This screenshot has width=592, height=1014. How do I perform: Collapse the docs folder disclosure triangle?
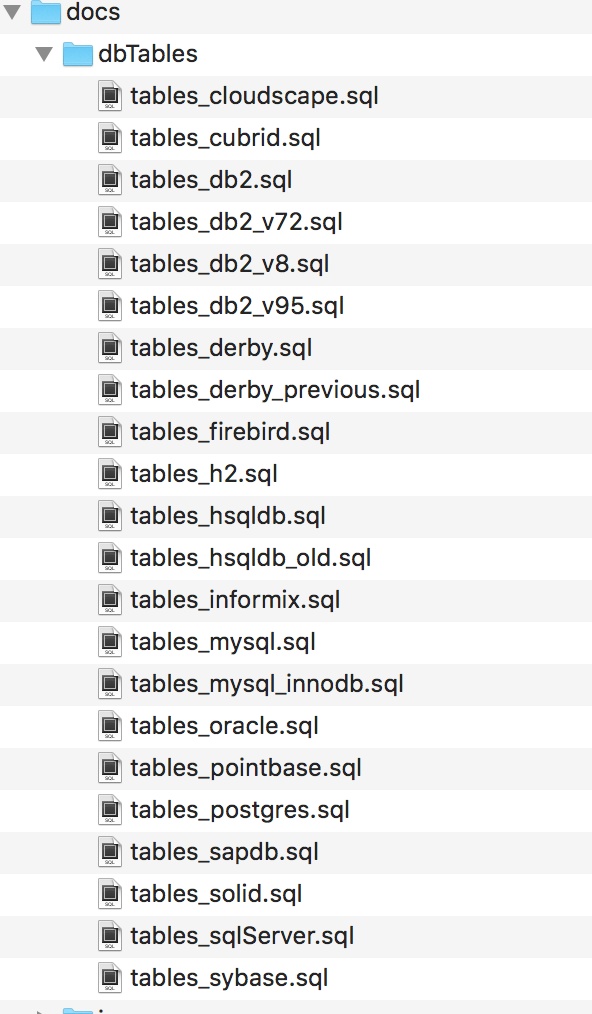(x=12, y=12)
